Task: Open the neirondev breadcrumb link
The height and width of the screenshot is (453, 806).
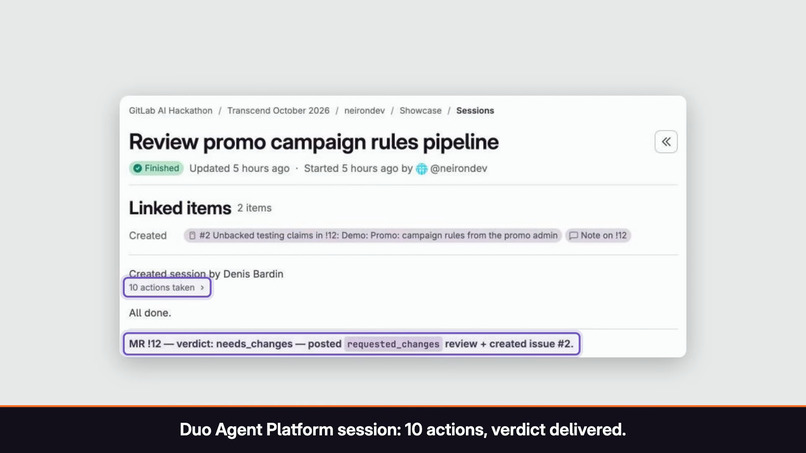Action: tap(364, 111)
